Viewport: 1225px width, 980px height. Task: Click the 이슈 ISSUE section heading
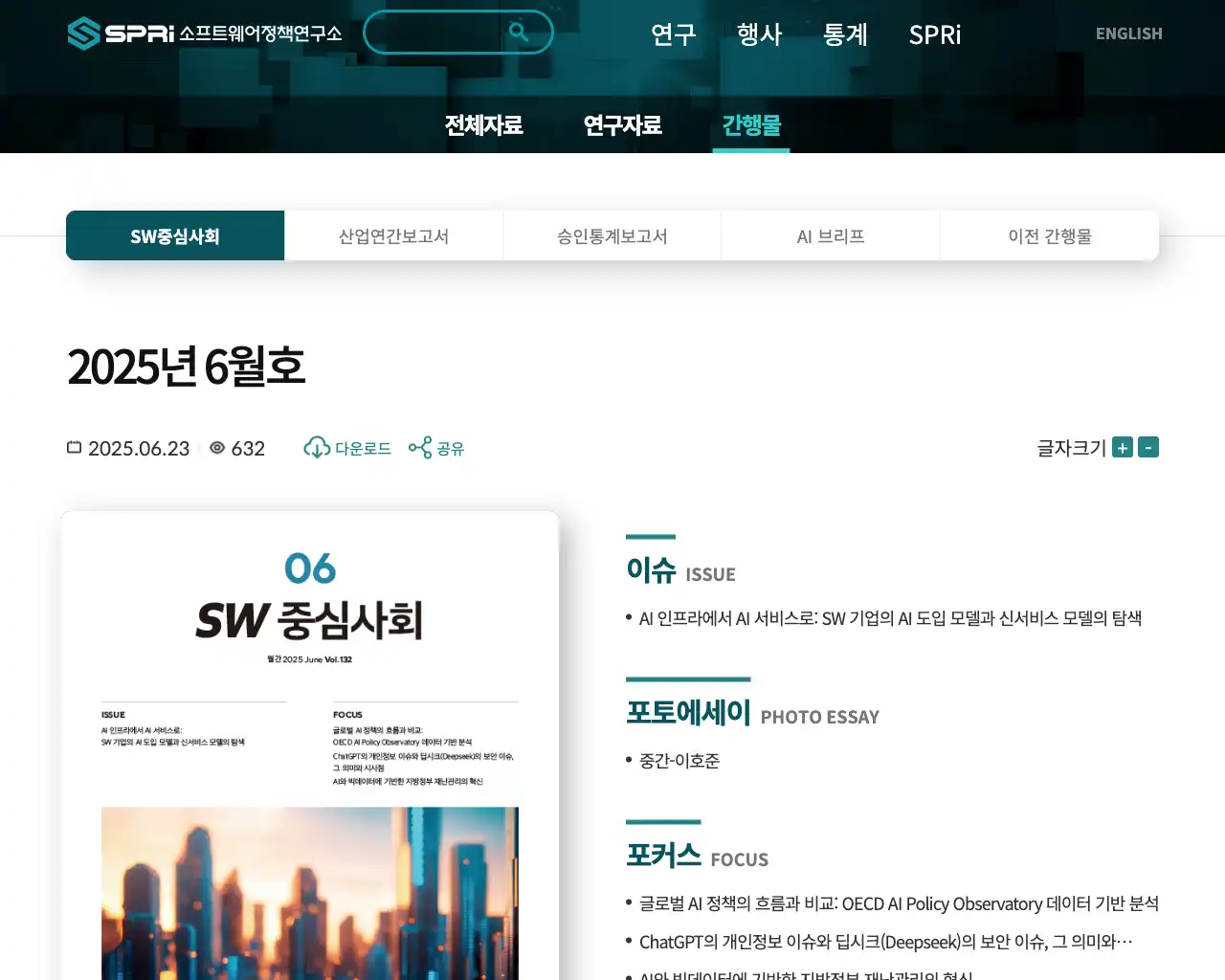(x=680, y=570)
